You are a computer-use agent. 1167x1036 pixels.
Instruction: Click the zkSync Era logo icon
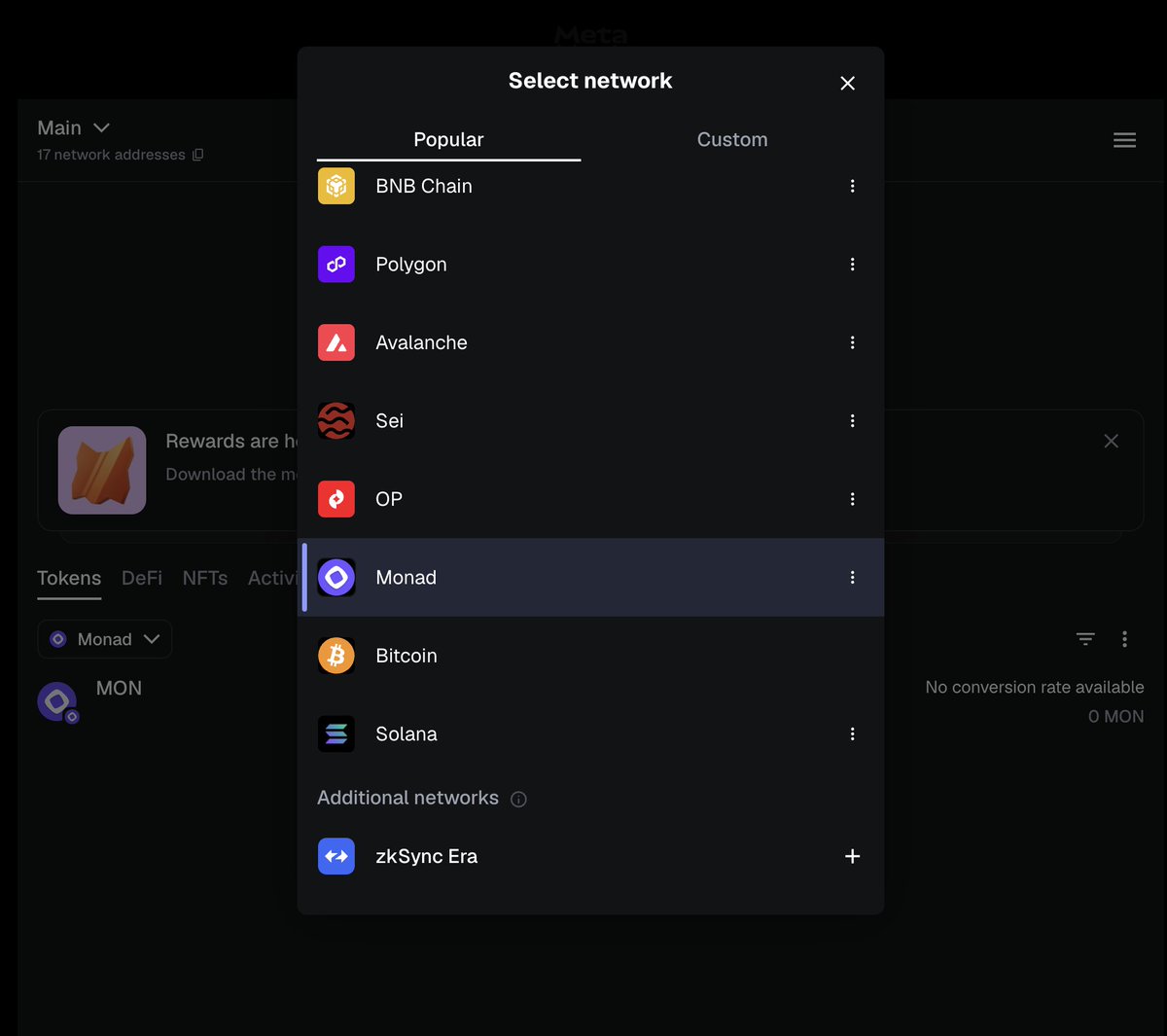(336, 857)
